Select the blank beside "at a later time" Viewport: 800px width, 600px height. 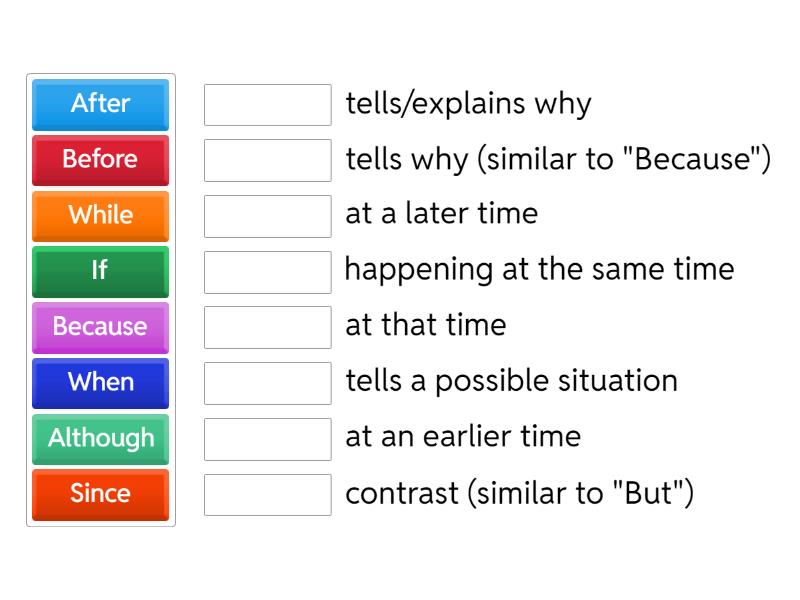pos(267,215)
